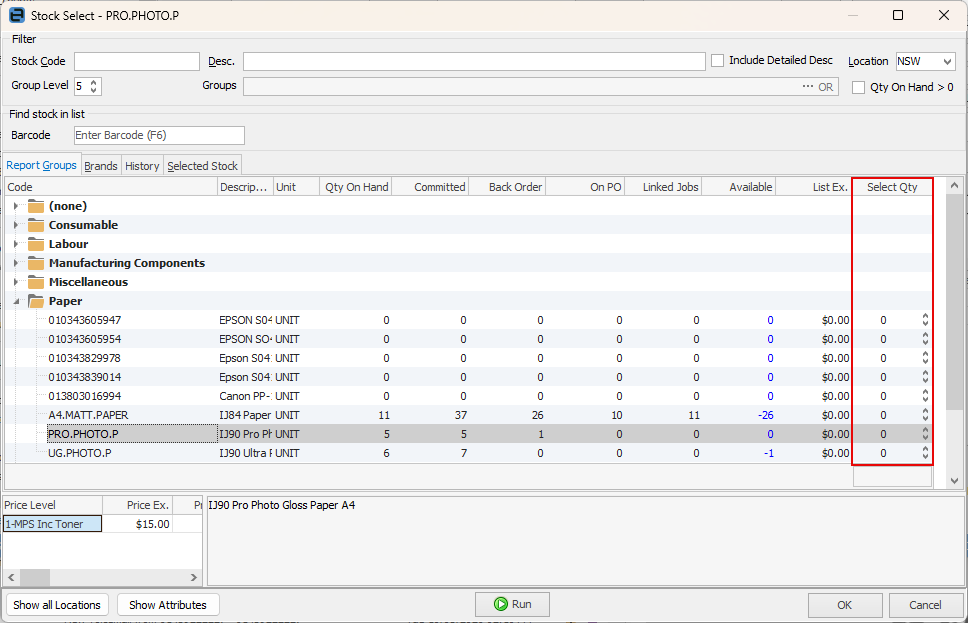
Task: Adjust Select Qty spinner for UG.PHOTO.P
Action: coord(925,453)
